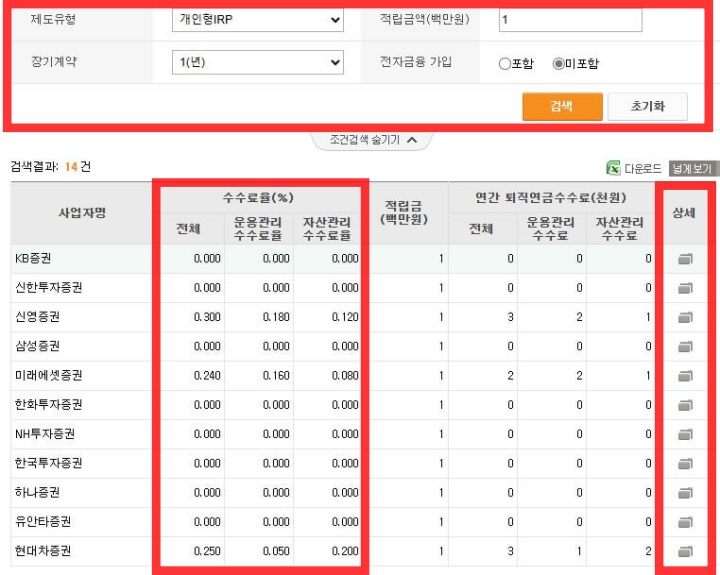Click the NH투자증권 provider name
This screenshot has width=720, height=575.
click(45, 434)
